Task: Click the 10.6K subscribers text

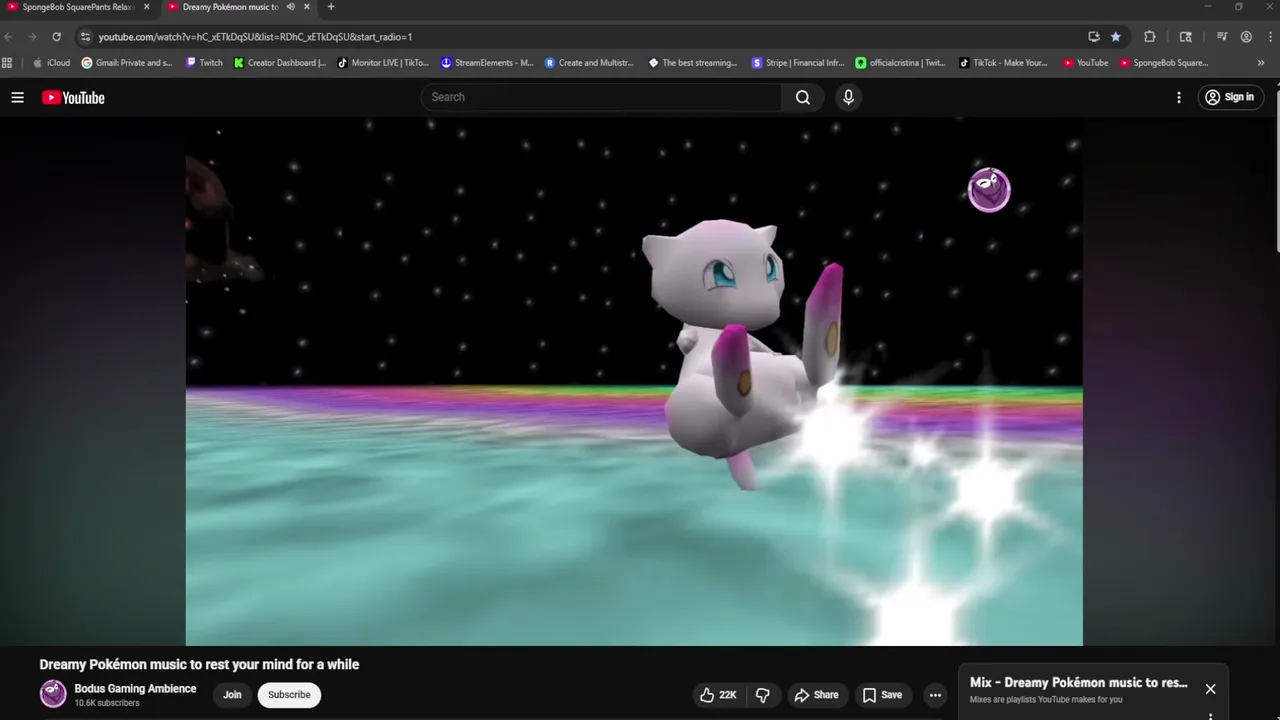Action: (107, 703)
